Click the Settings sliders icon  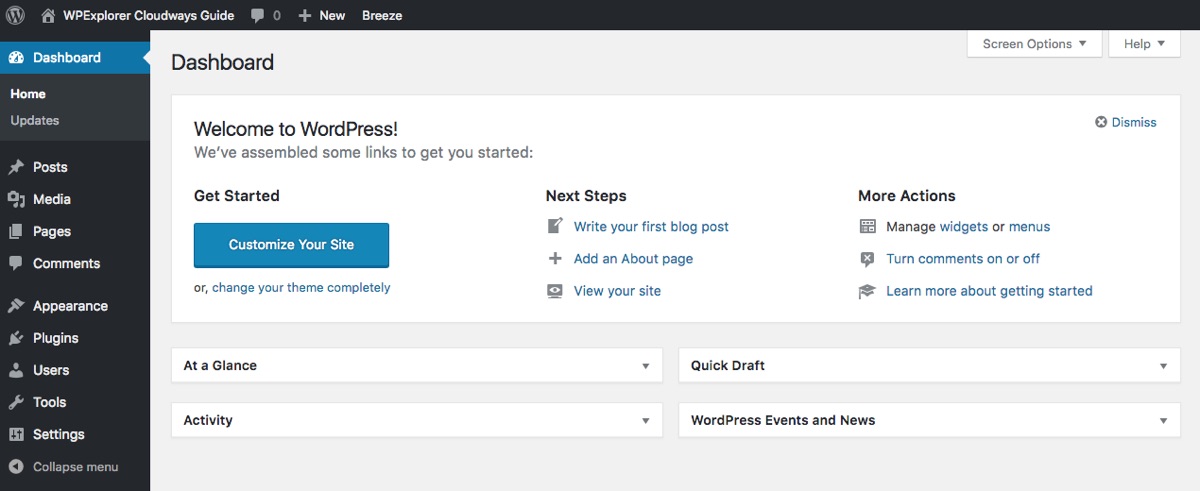(x=16, y=434)
